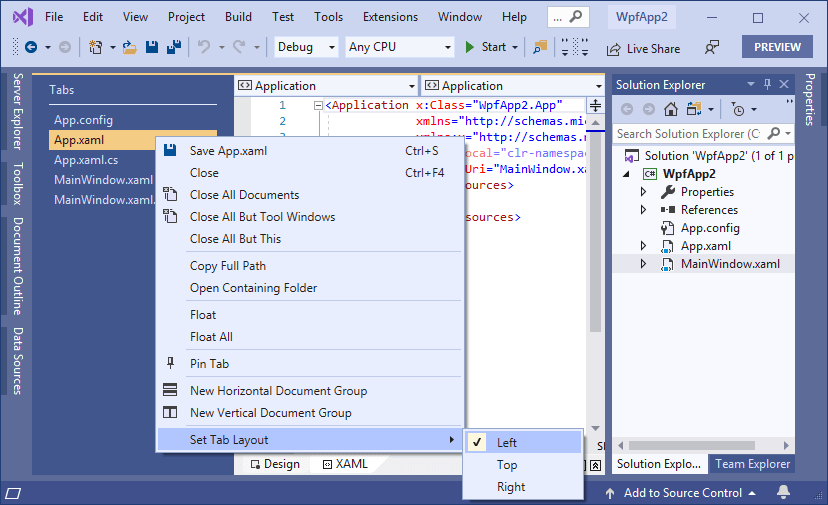Click the Send Feedback icon
This screenshot has height=505, width=828.
pyautogui.click(x=712, y=47)
